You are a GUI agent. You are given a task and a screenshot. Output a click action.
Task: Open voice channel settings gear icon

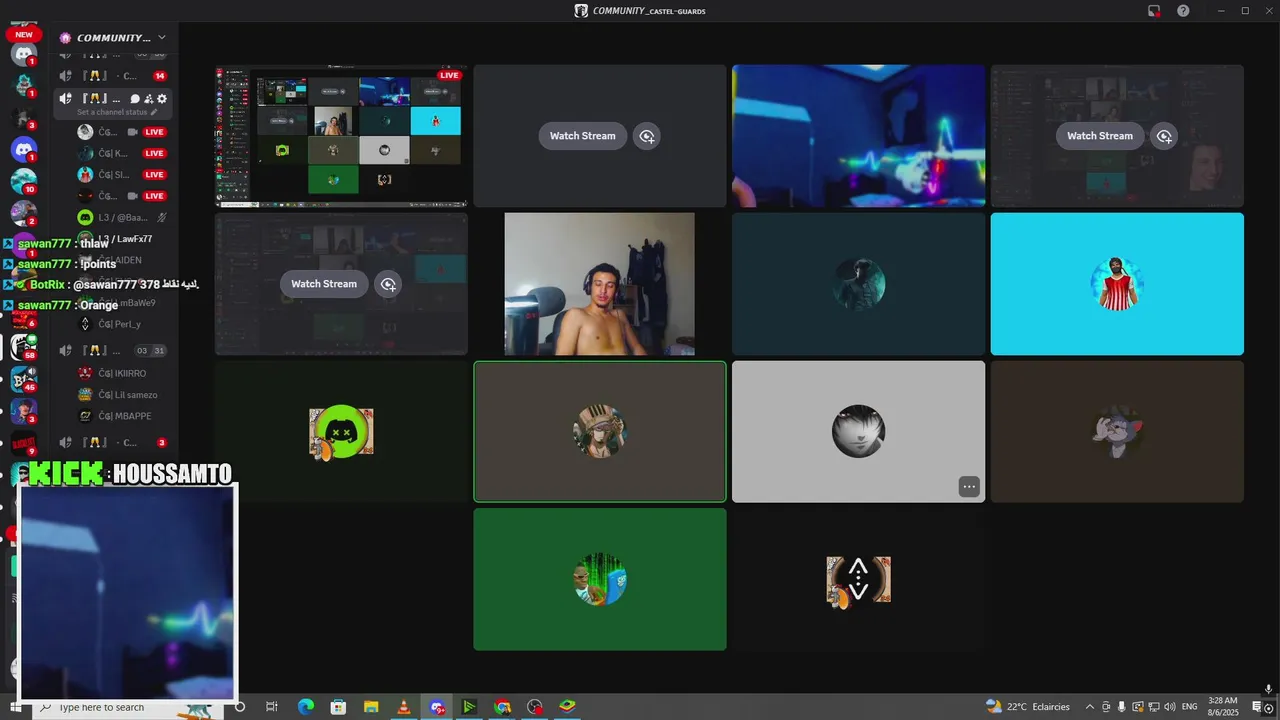pos(162,99)
